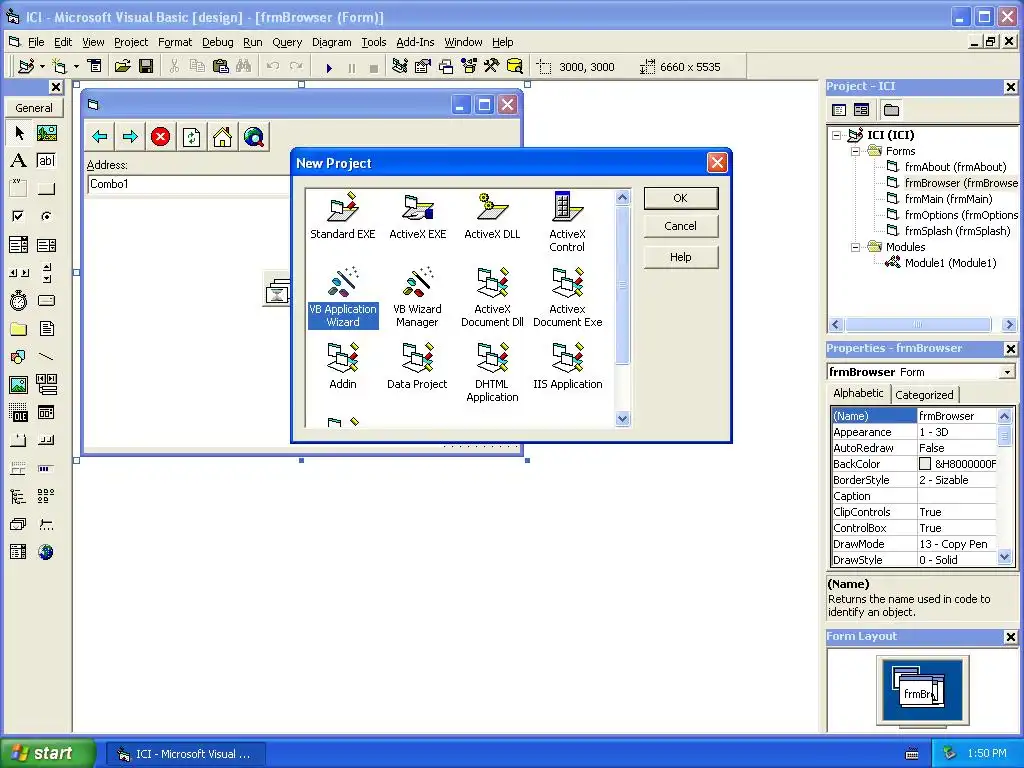Open the Add Project dropdown arrow
1024x768 pixels.
(x=42, y=67)
